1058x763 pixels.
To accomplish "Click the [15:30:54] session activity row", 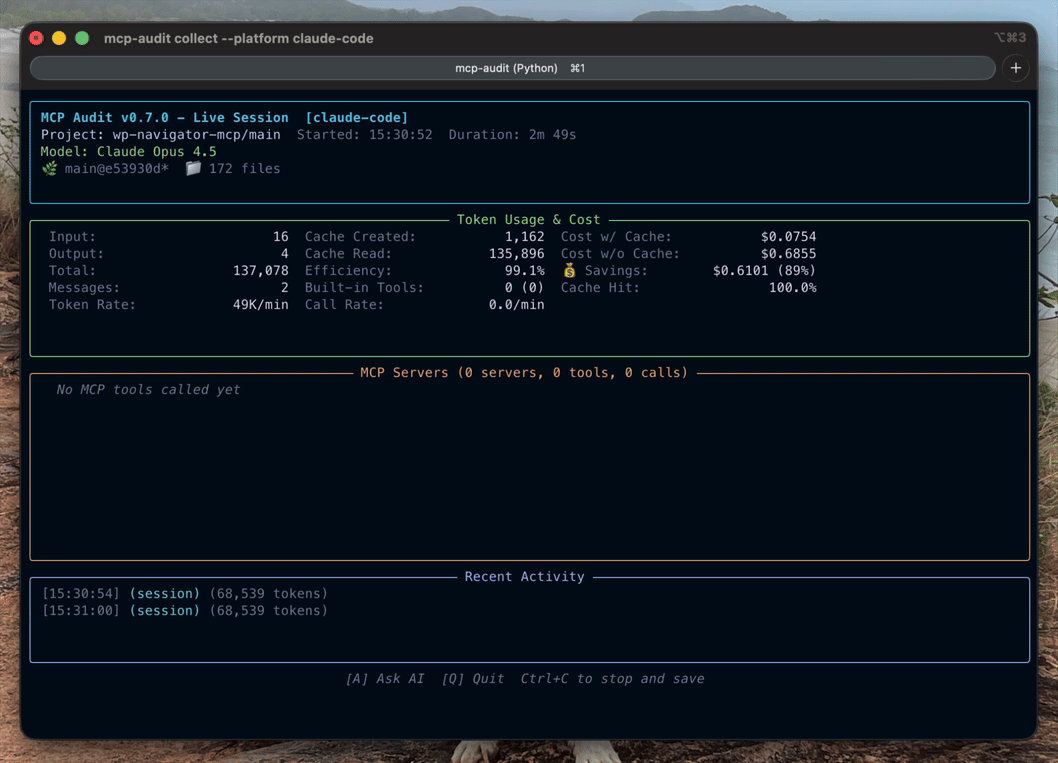I will coord(185,594).
